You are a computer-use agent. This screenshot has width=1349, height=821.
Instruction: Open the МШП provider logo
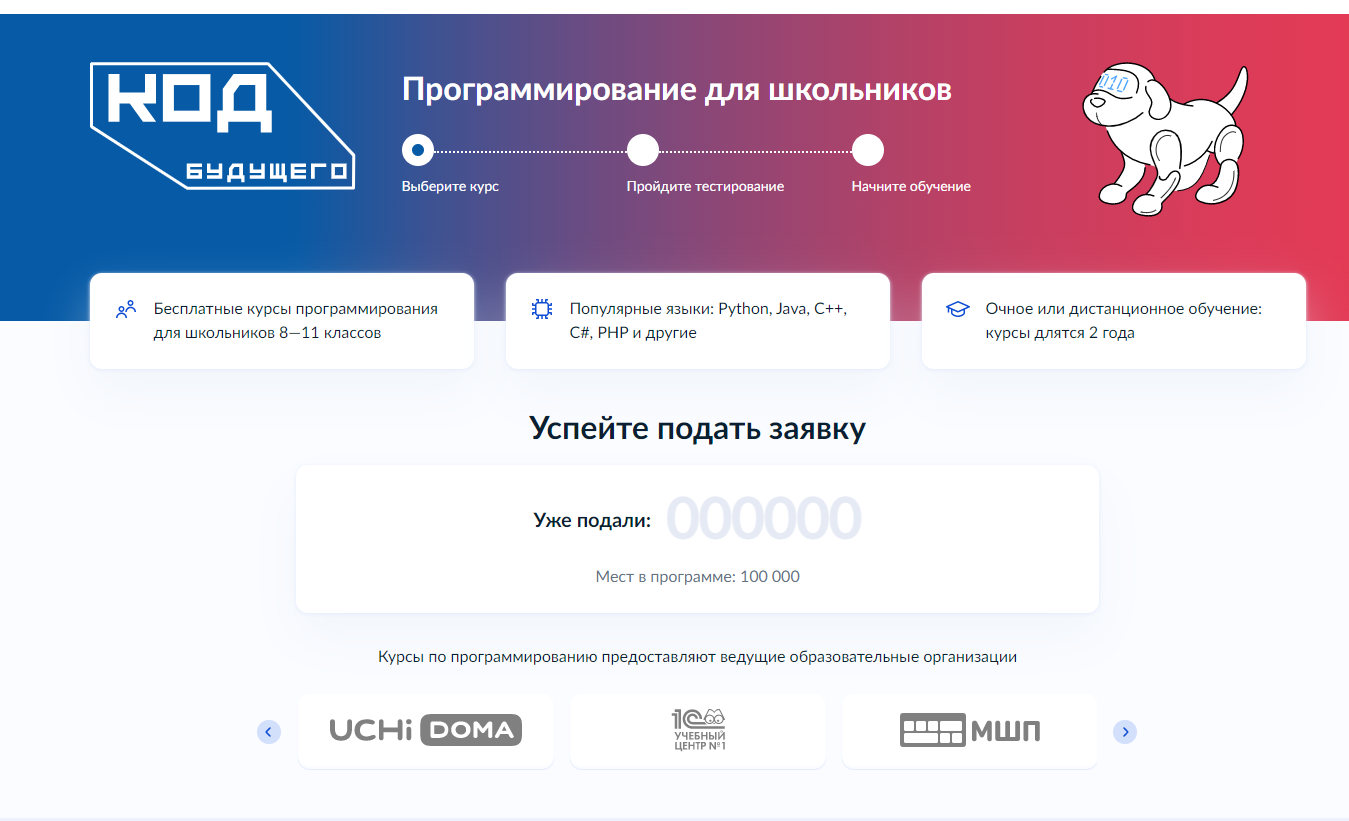(x=969, y=731)
